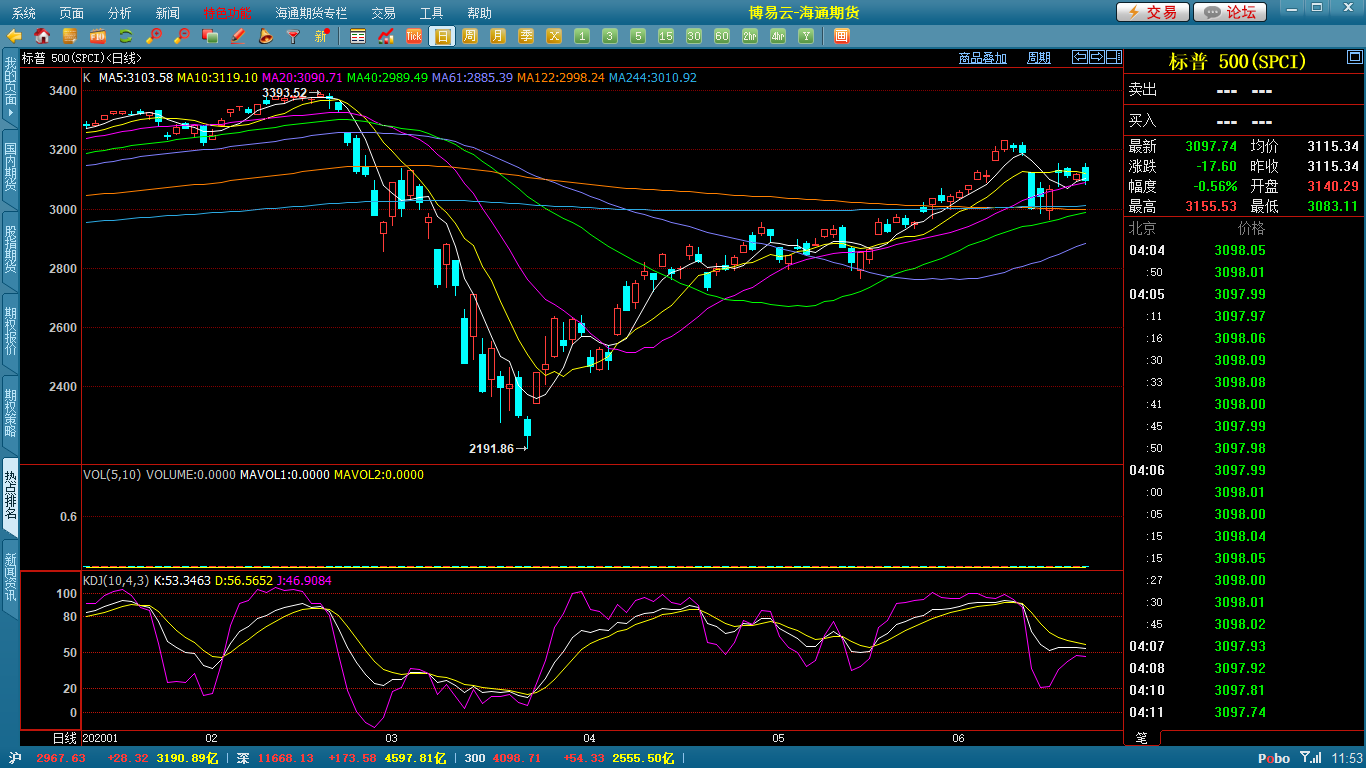This screenshot has height=768, width=1366.
Task: Click the right arrow chart navigation icon
Action: (x=1096, y=57)
